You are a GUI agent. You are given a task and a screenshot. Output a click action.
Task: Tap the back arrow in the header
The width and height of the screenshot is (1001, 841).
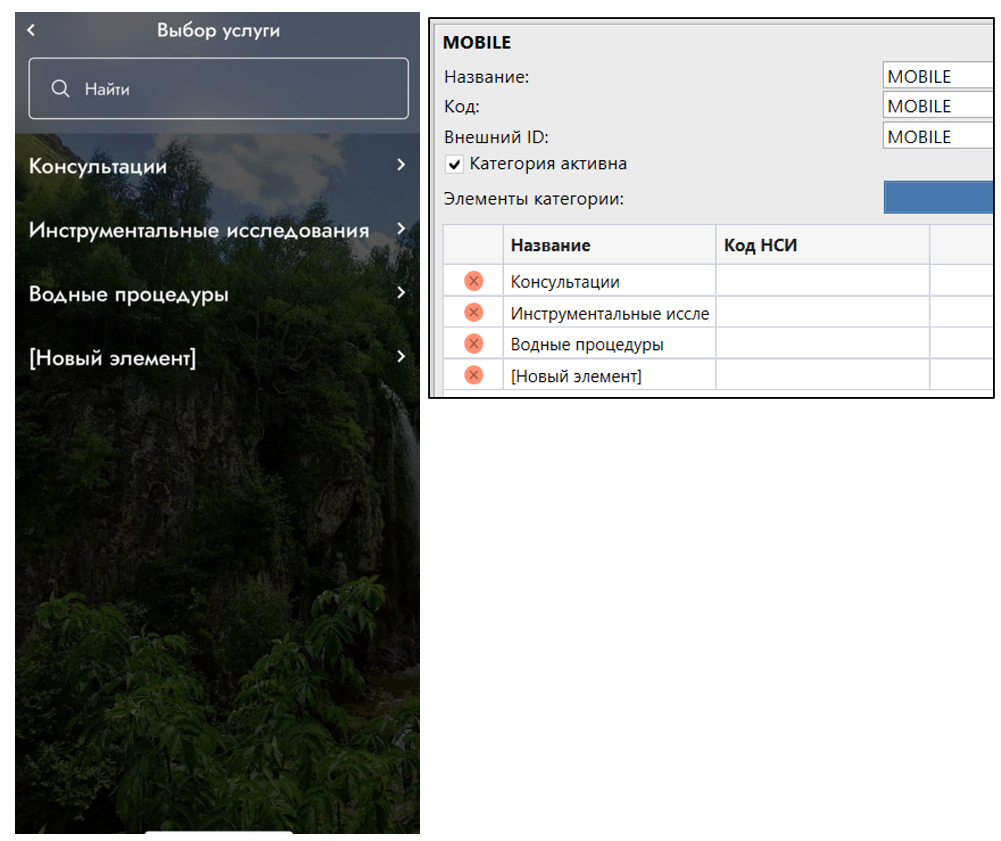31,30
